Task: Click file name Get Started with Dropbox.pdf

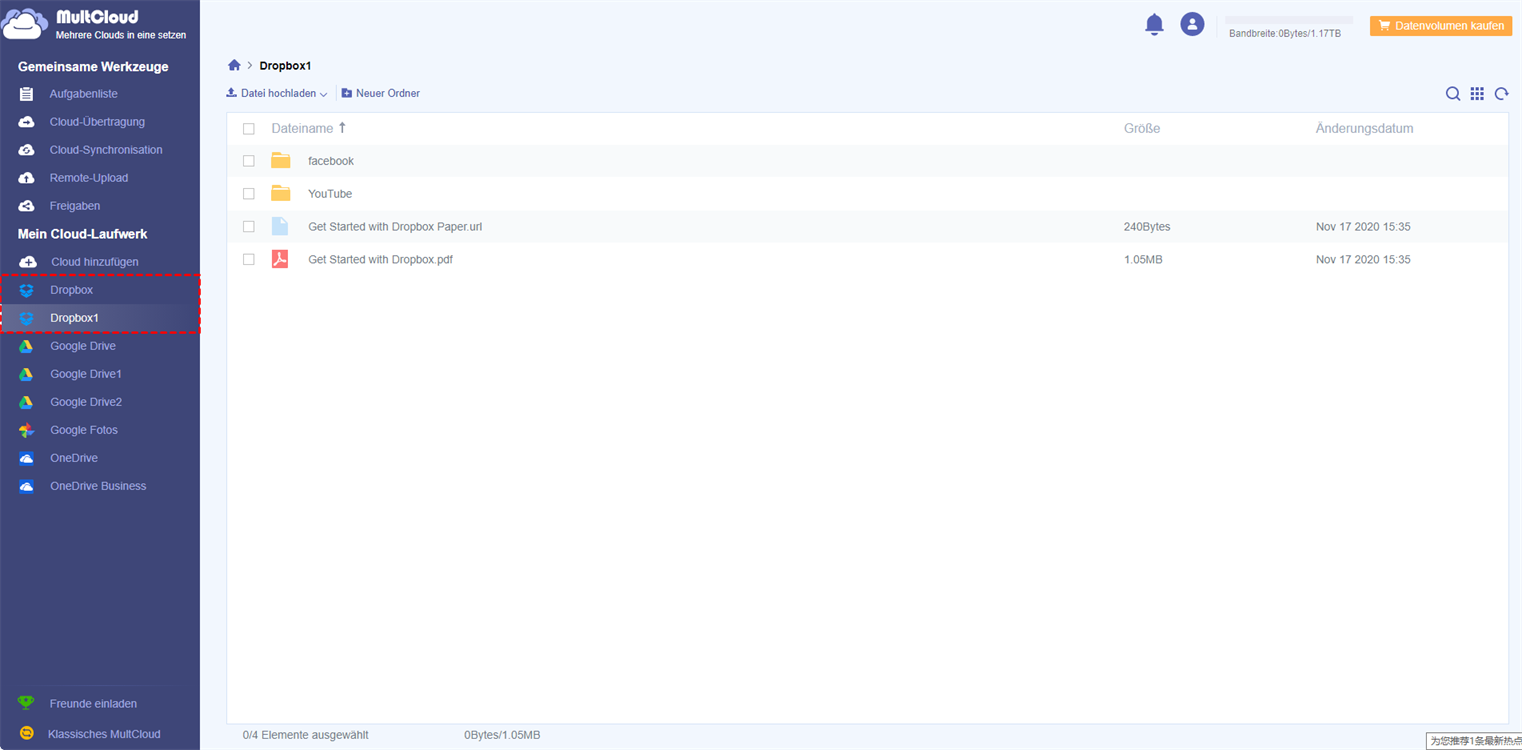Action: click(x=380, y=260)
